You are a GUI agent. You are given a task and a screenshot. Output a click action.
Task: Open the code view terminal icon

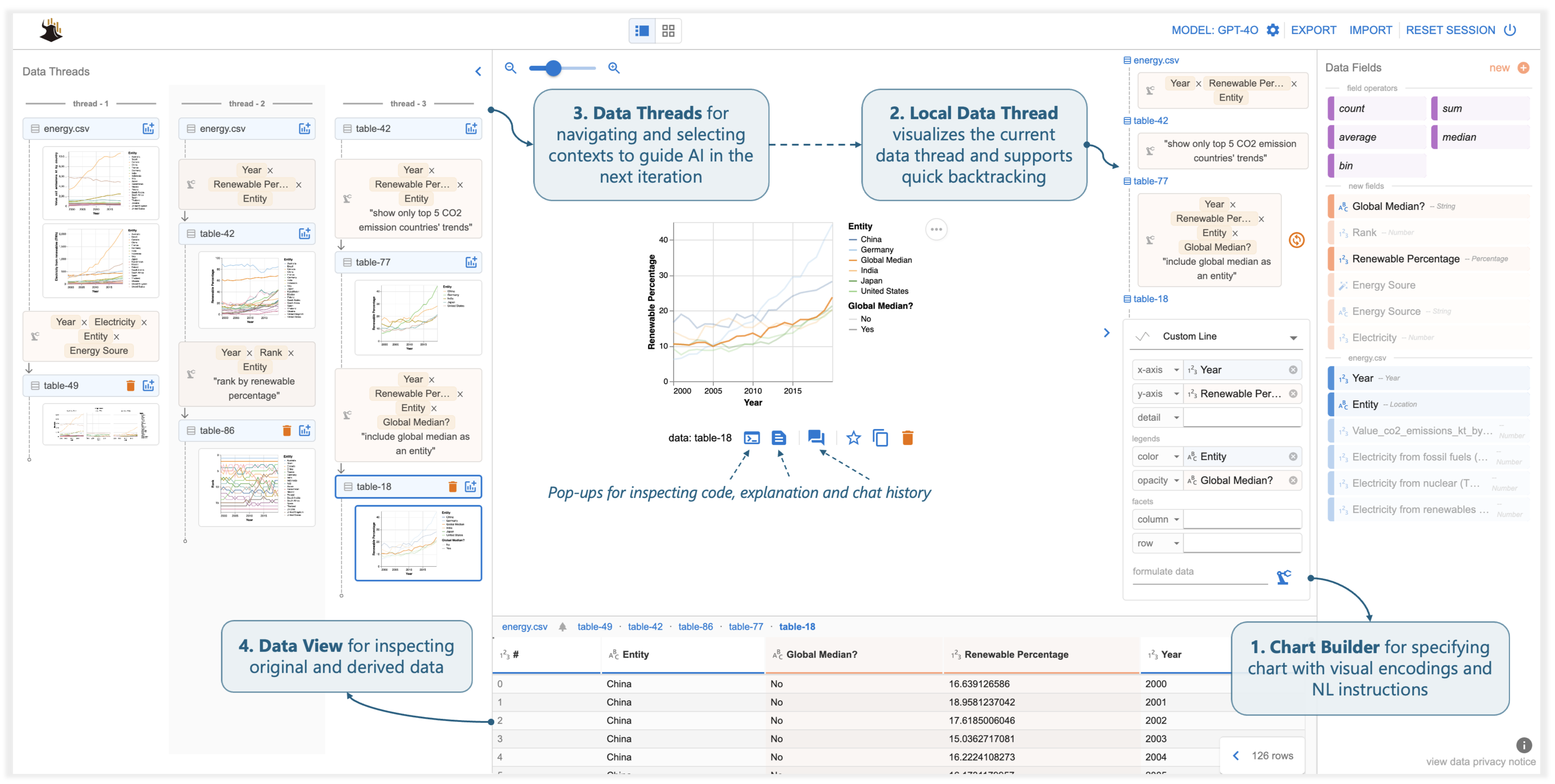coord(751,438)
